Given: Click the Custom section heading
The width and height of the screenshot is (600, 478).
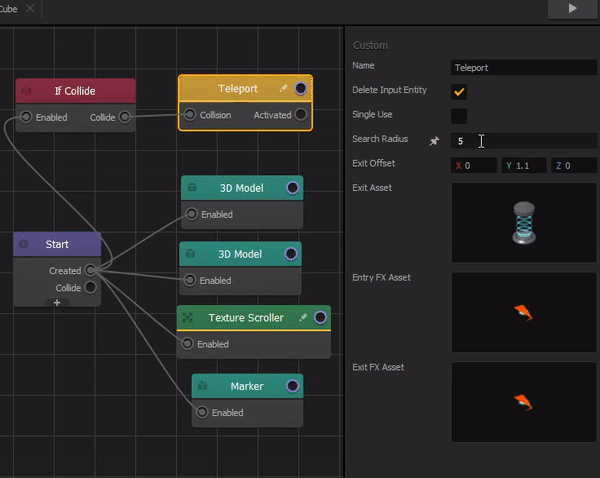Looking at the screenshot, I should [x=370, y=45].
